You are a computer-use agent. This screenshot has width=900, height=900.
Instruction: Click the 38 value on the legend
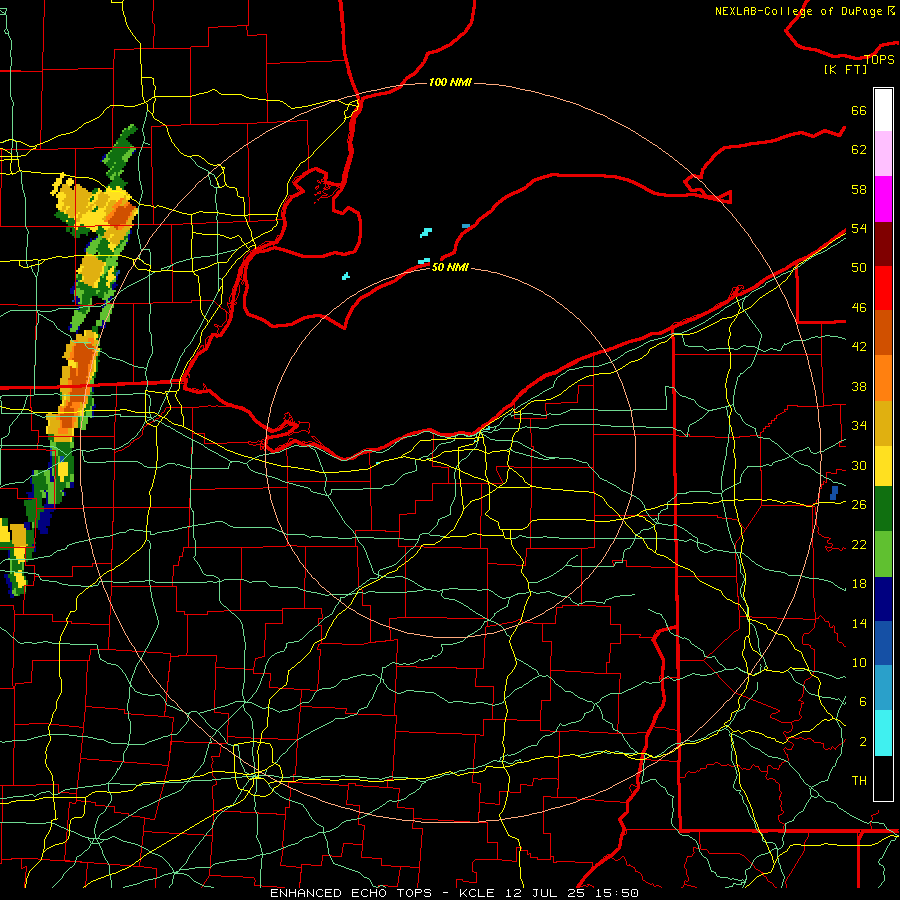click(x=859, y=386)
